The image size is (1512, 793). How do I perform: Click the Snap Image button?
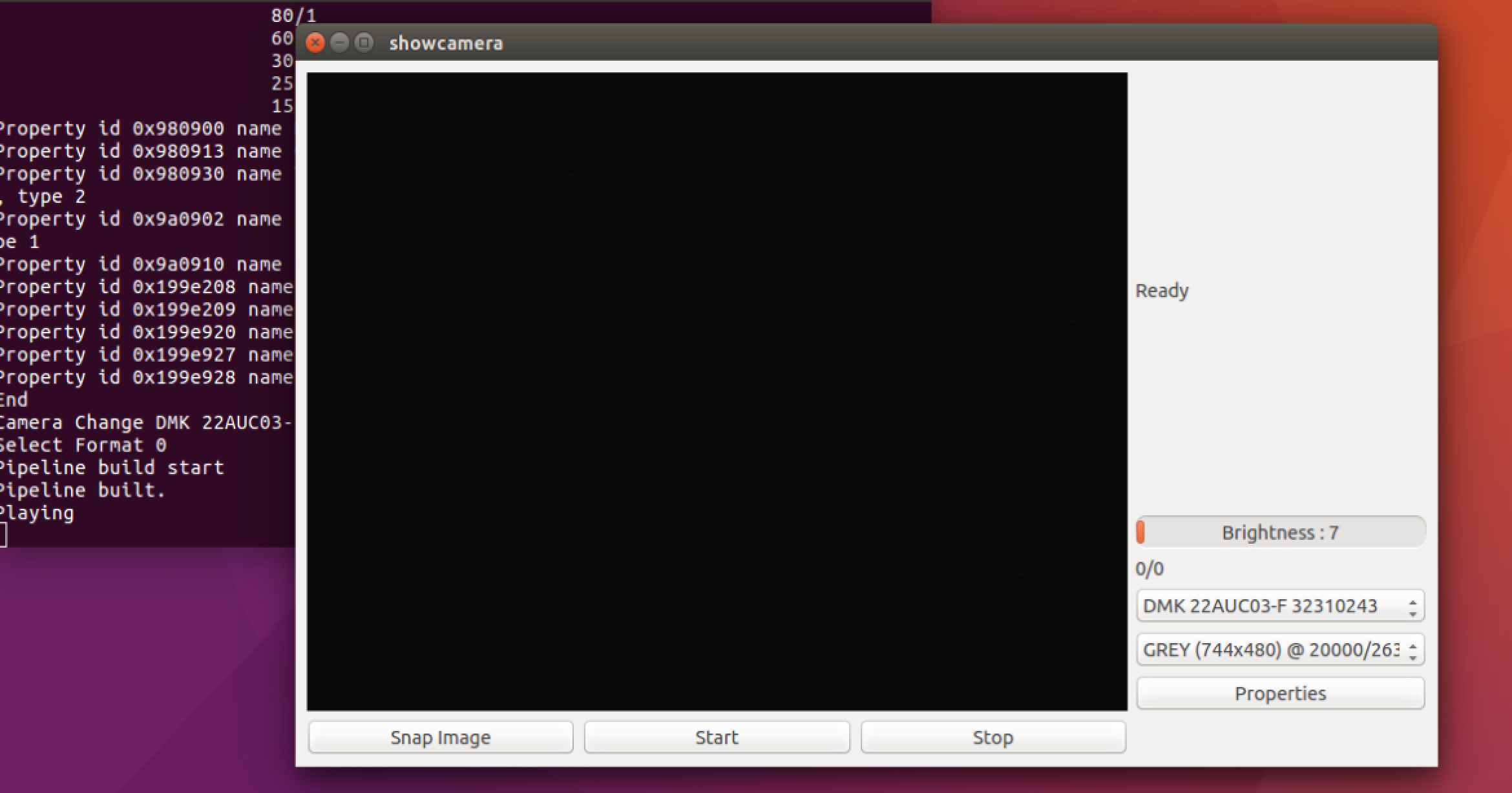click(441, 737)
